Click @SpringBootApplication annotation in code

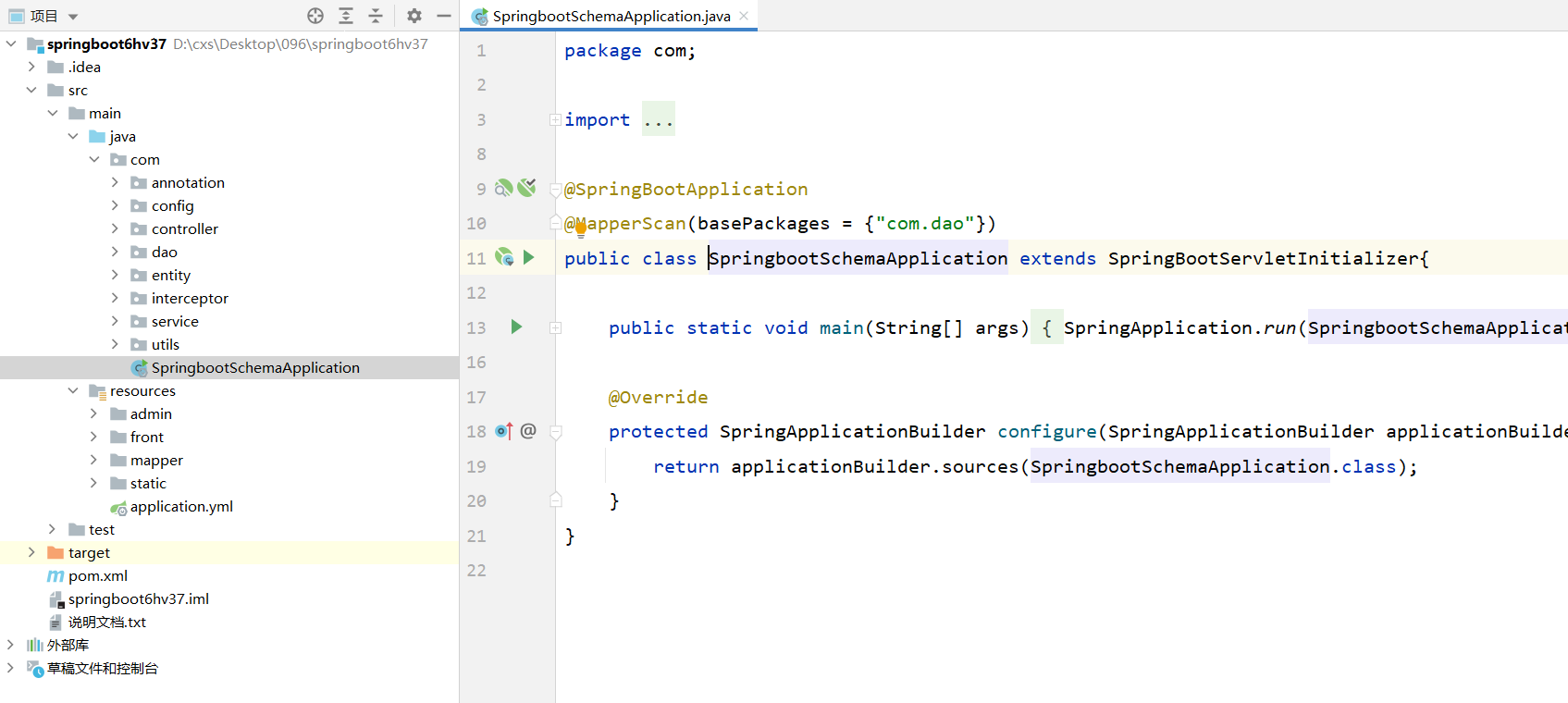(x=685, y=189)
